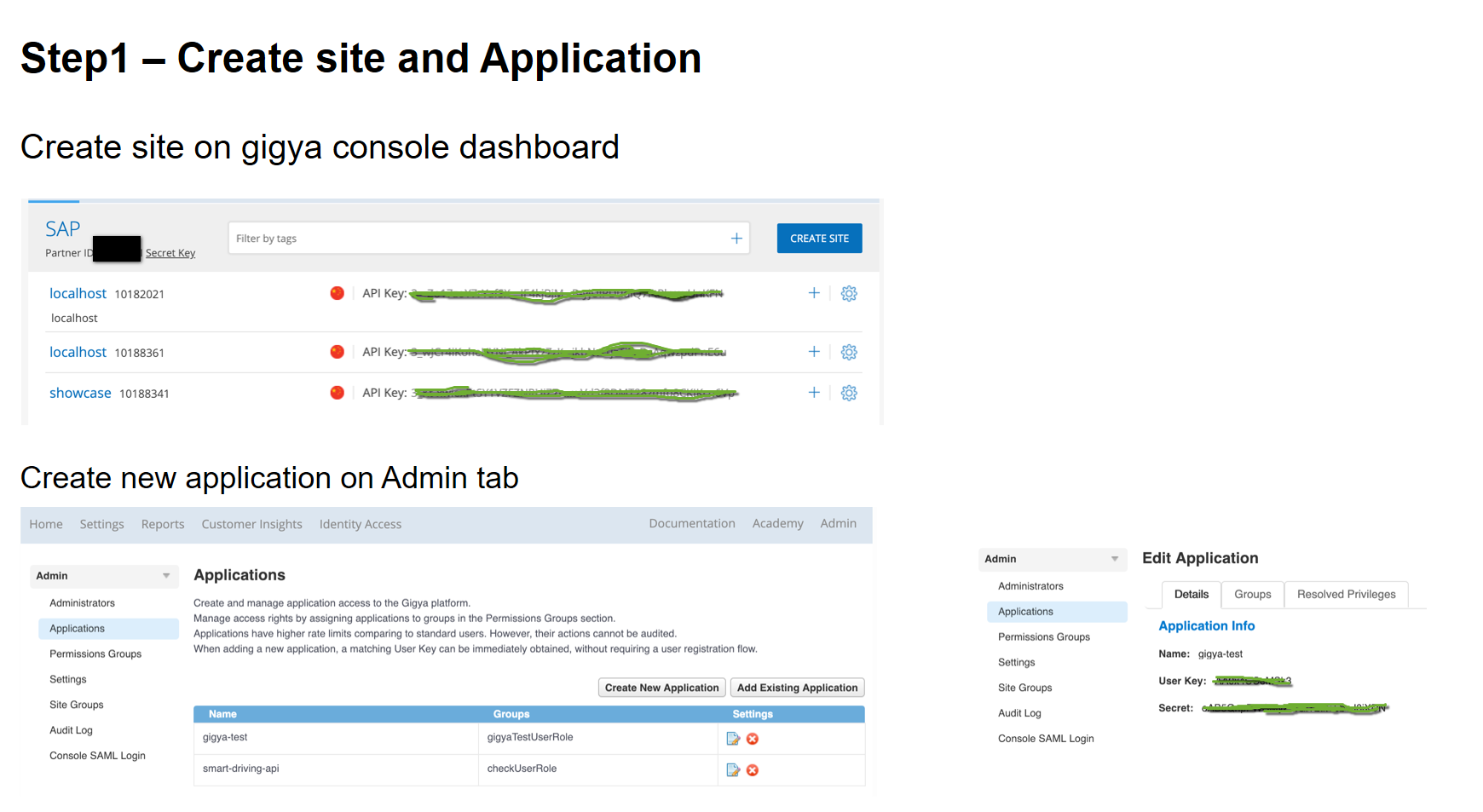This screenshot has width=1483, height=812.
Task: Select Console SAML Login in Edit Application sidebar
Action: point(1046,740)
